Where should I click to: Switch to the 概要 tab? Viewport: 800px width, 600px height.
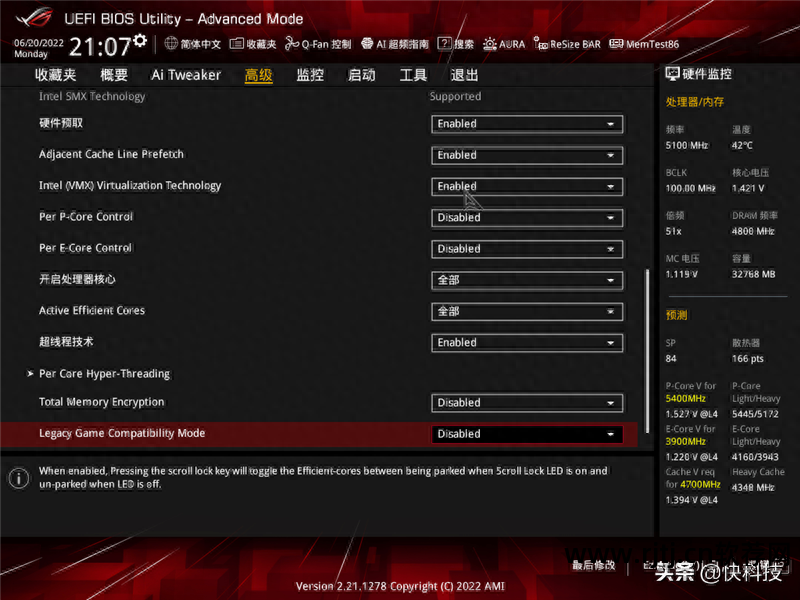[x=114, y=75]
